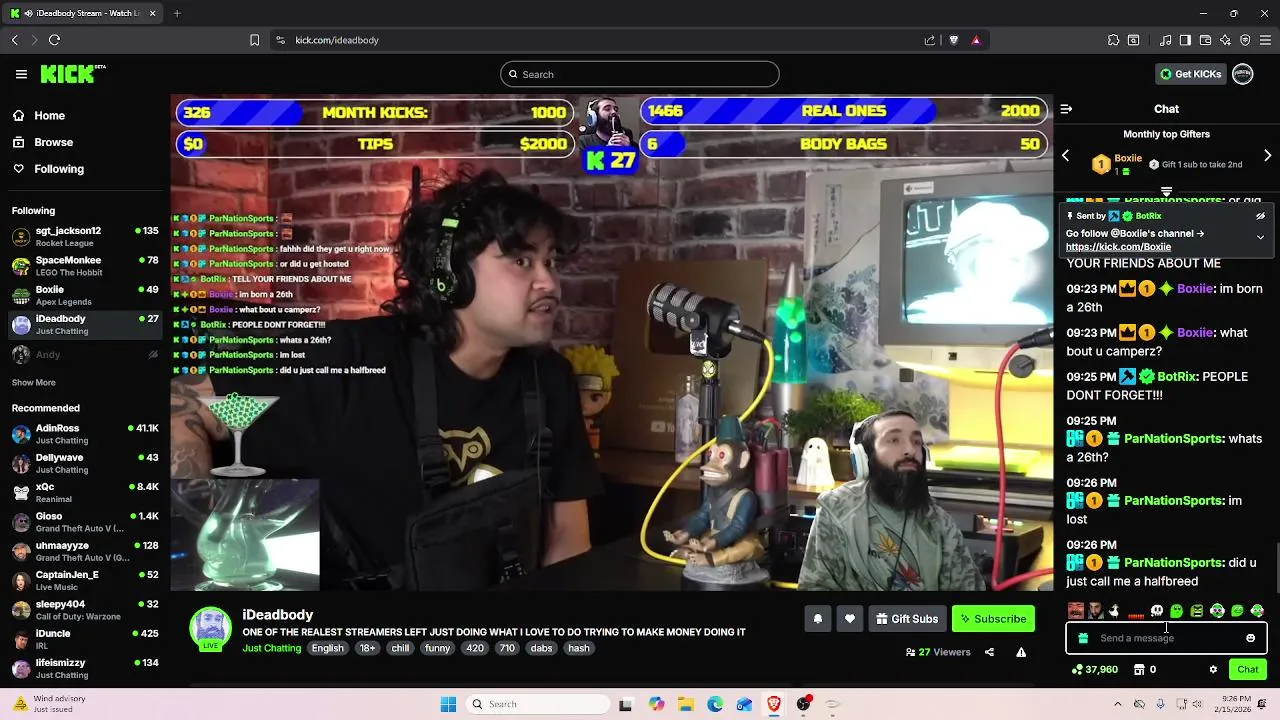Screen dimensions: 1280x720
Task: Open Leo AI sparkle icon
Action: pyautogui.click(x=1225, y=40)
